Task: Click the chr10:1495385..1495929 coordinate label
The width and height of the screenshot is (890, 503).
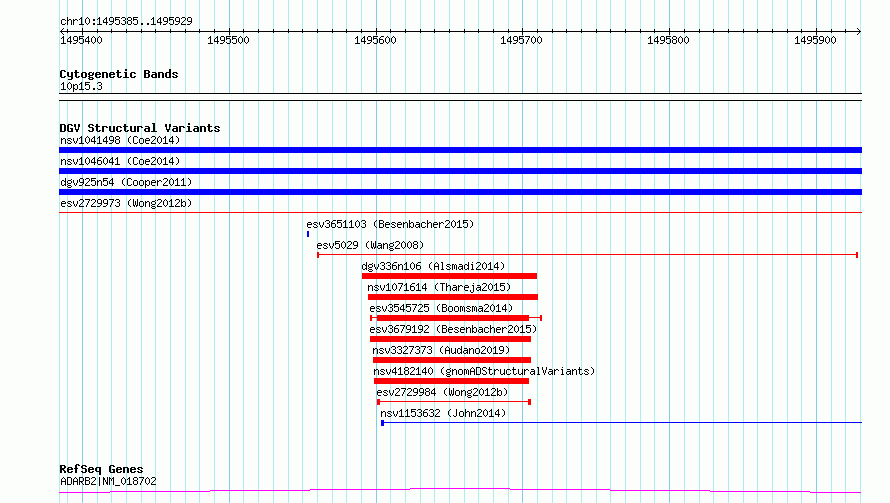Action: pos(126,21)
